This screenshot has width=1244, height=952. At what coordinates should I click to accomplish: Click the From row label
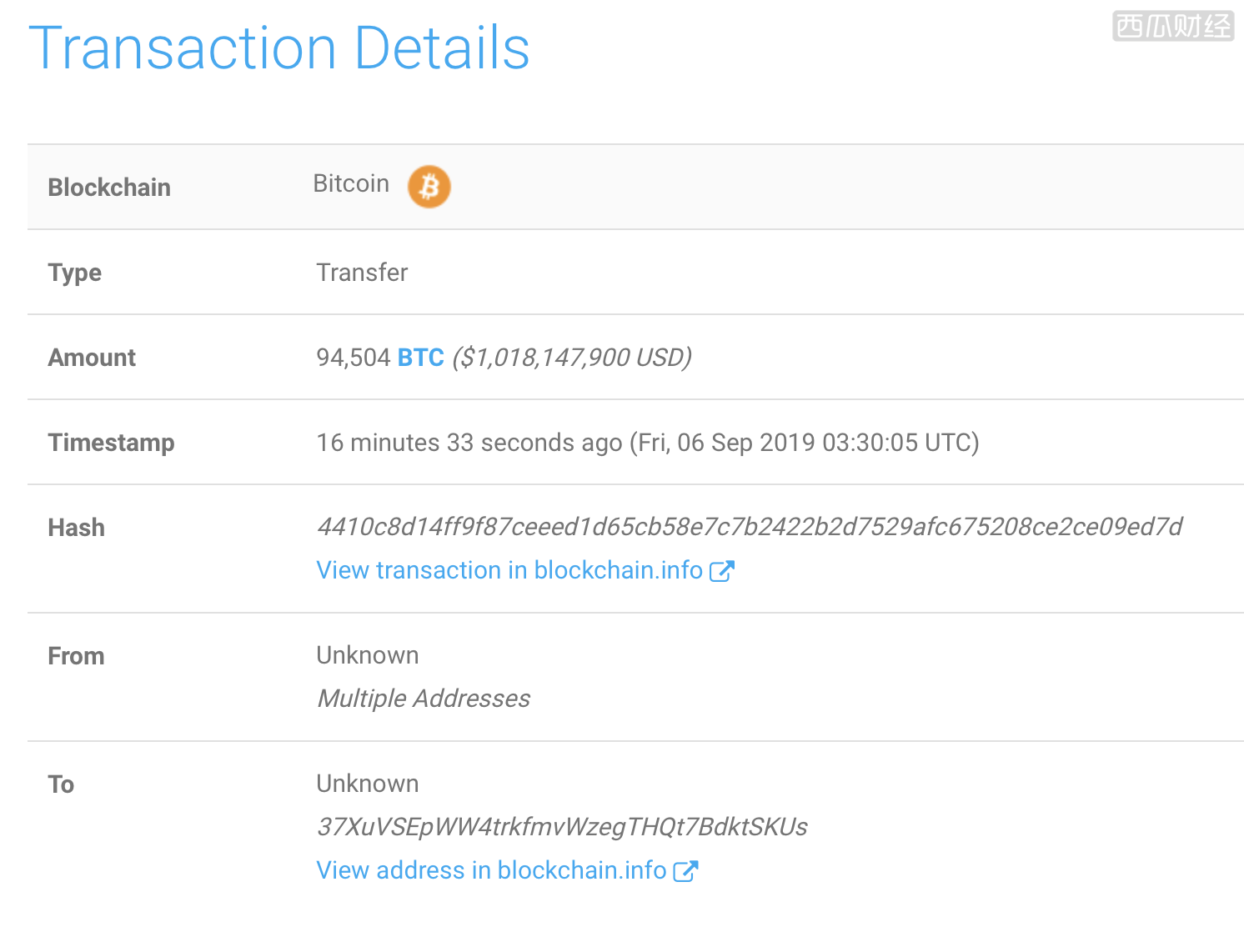77,656
